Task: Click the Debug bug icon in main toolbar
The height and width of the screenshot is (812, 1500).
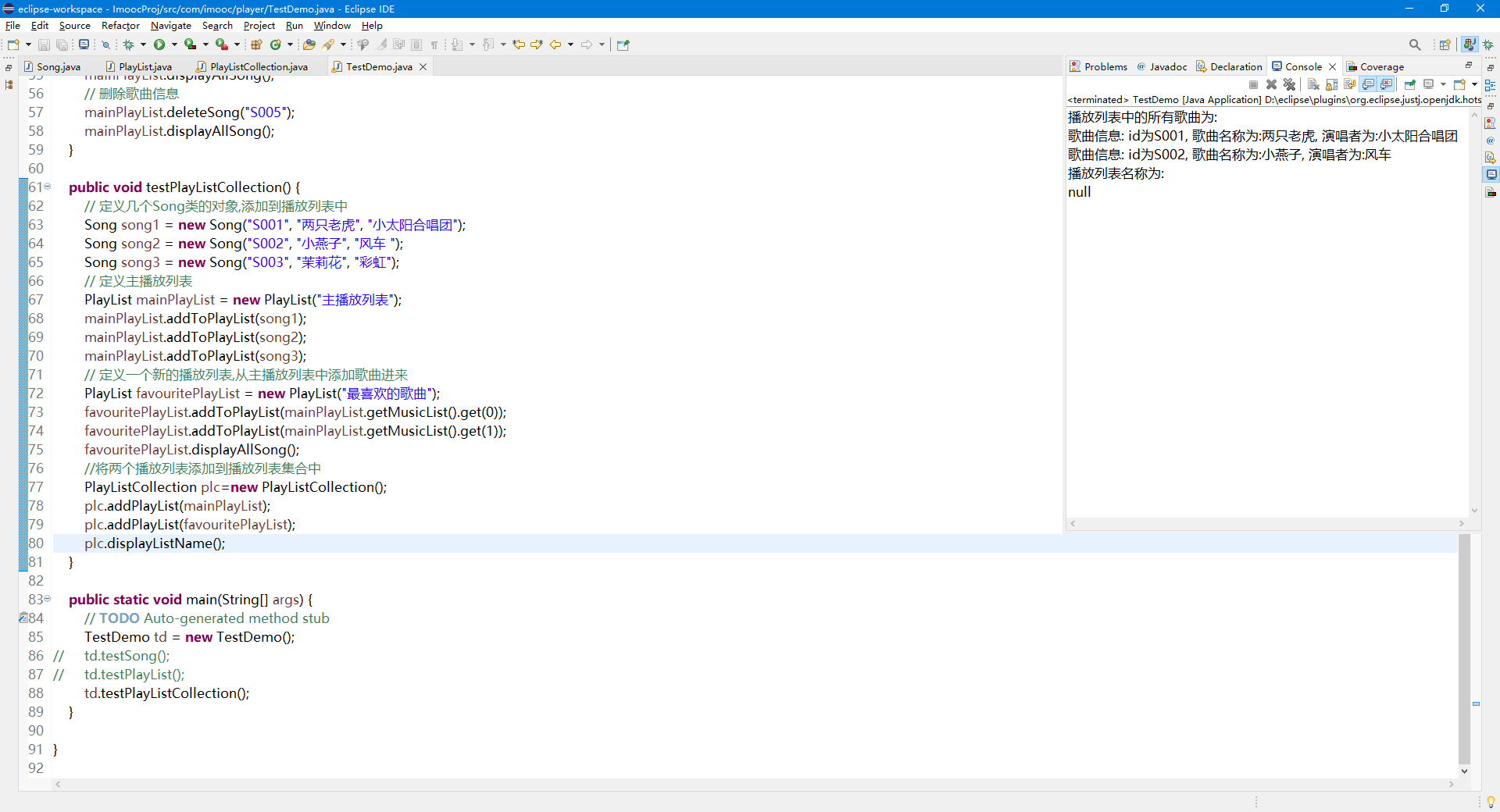Action: pyautogui.click(x=128, y=45)
